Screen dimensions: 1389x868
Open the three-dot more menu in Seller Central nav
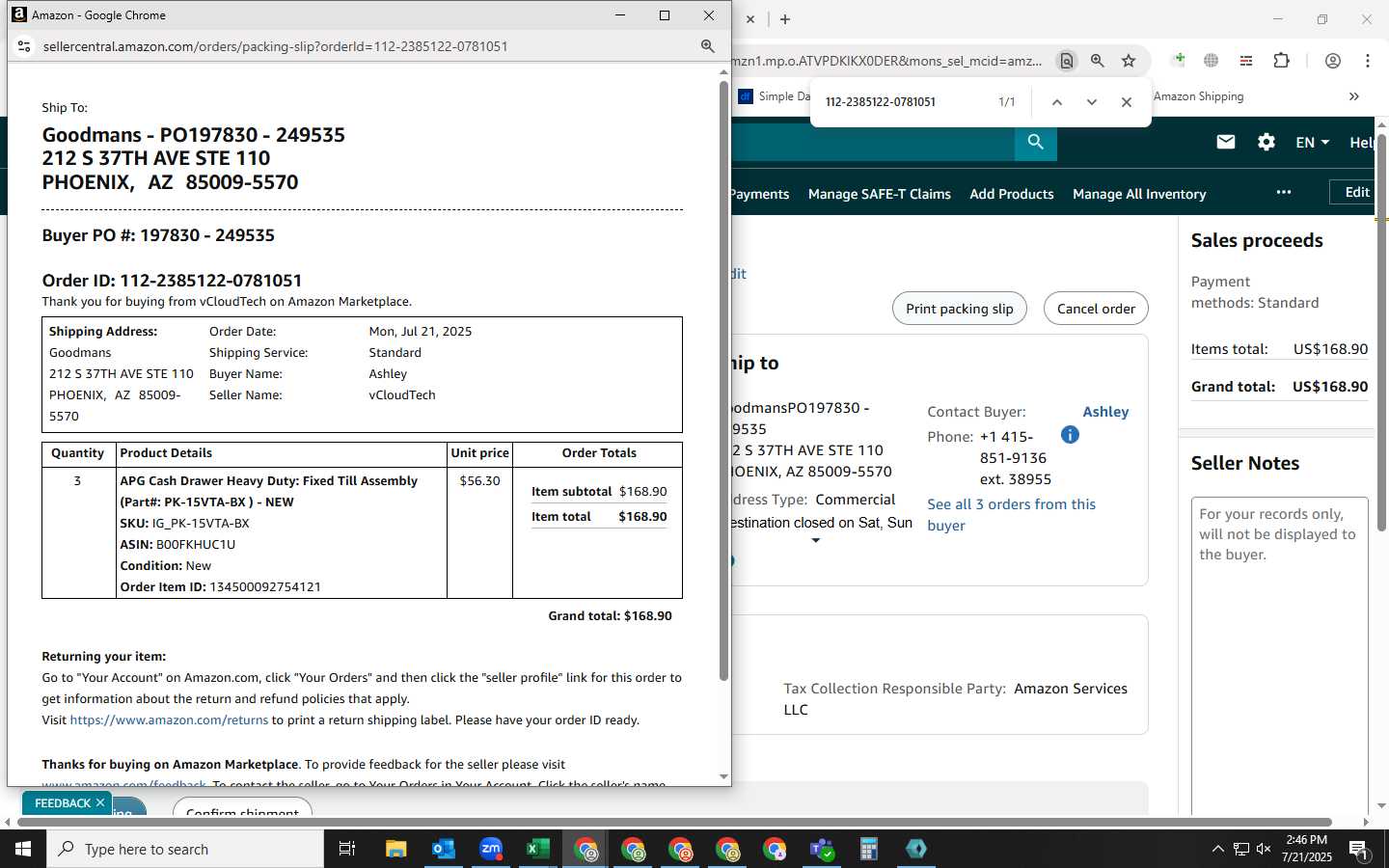(1283, 192)
